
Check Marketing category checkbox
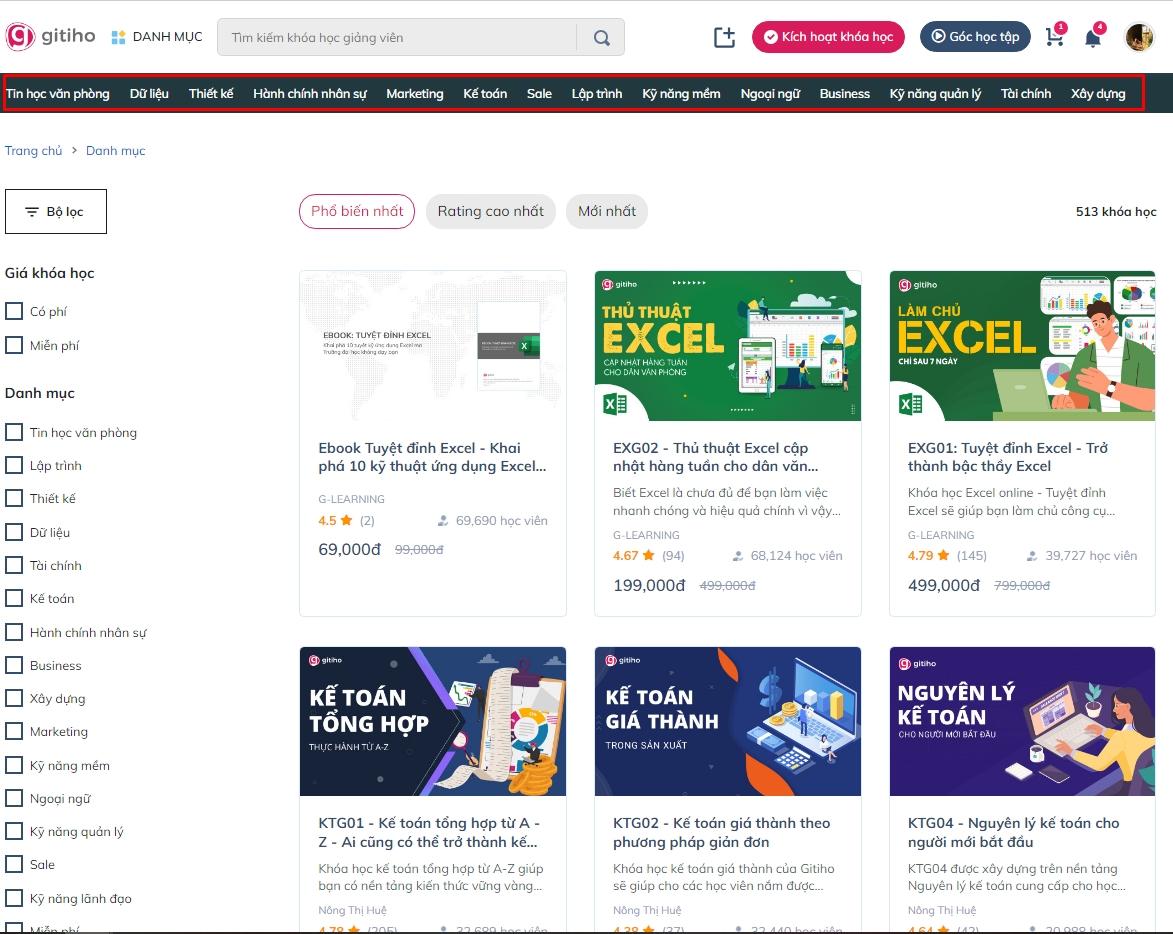tap(14, 731)
